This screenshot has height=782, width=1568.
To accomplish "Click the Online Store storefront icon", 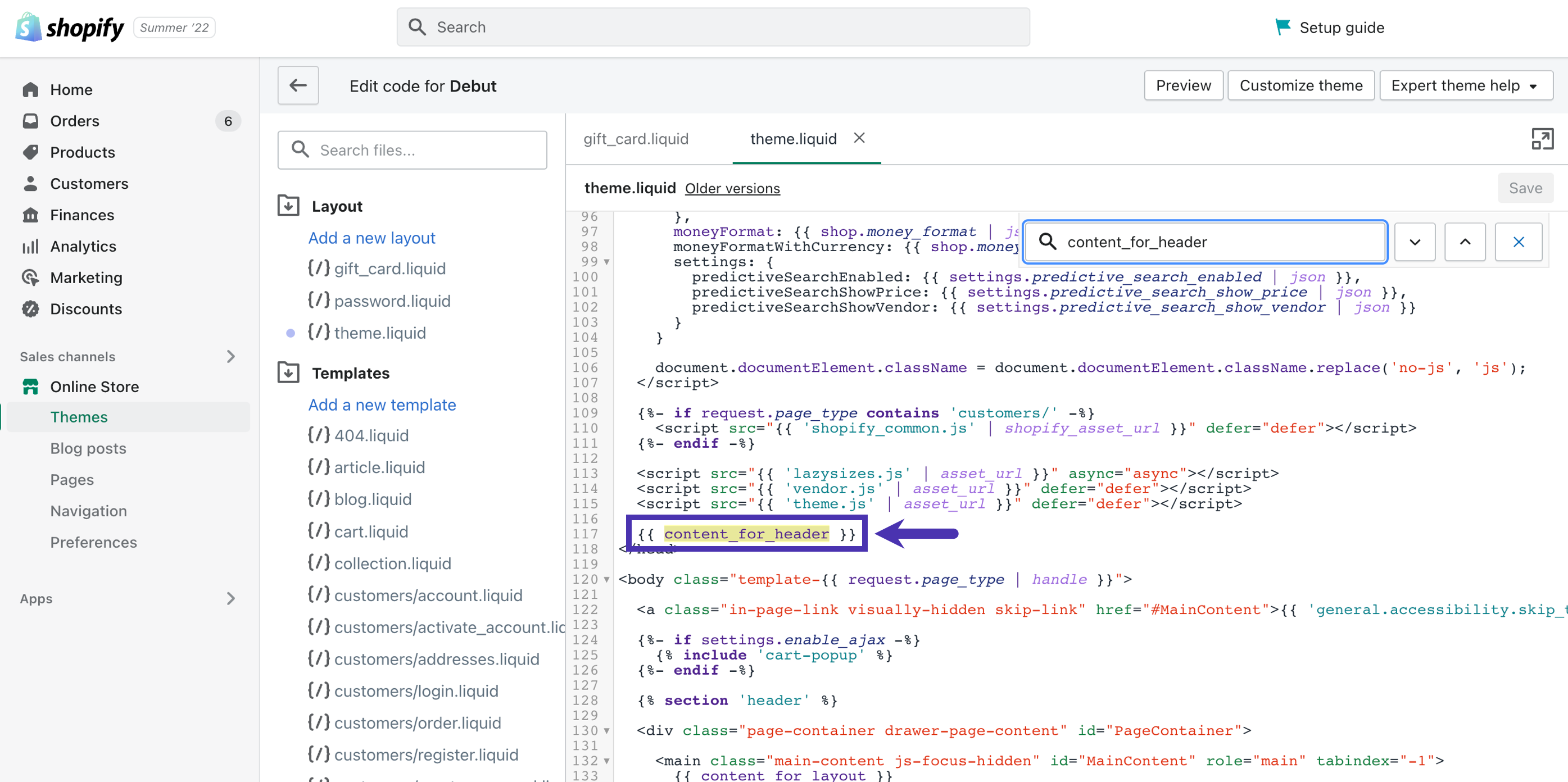I will 30,387.
